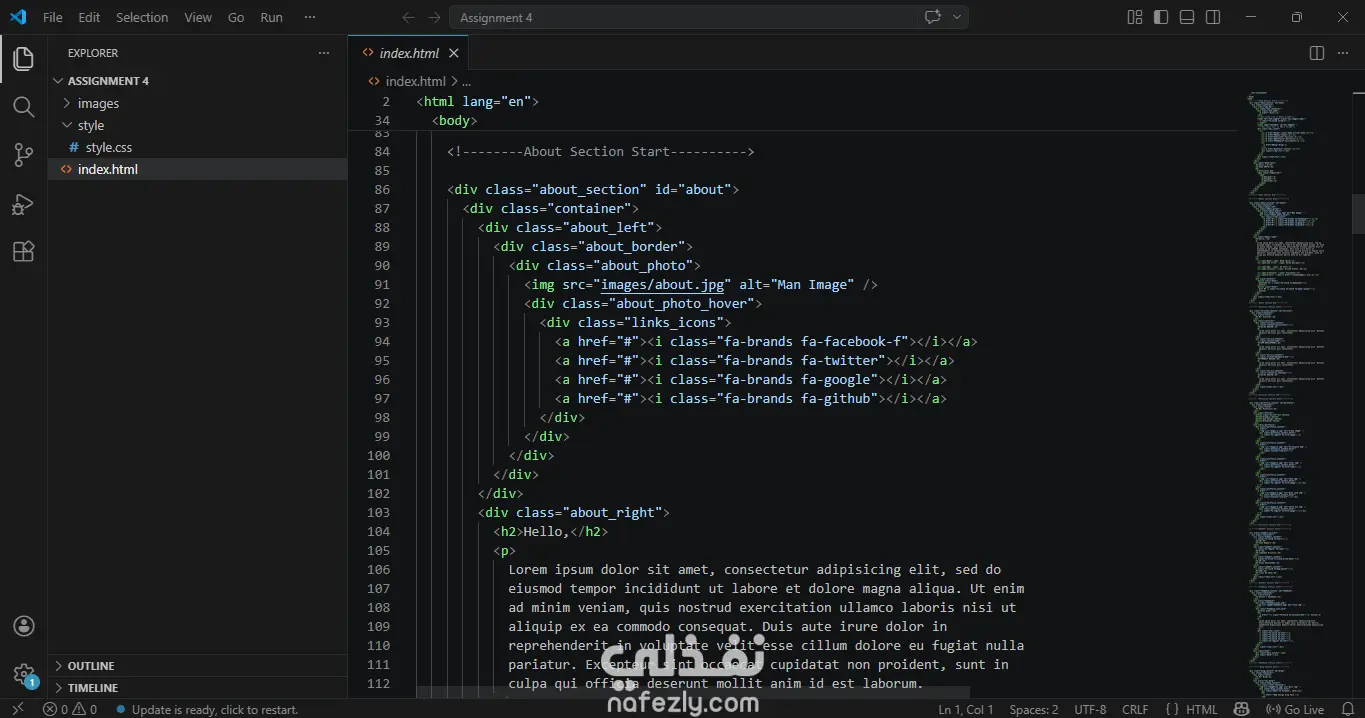Screen dimensions: 1365x718
Task: Click the About Section Start comment
Action: [601, 151]
